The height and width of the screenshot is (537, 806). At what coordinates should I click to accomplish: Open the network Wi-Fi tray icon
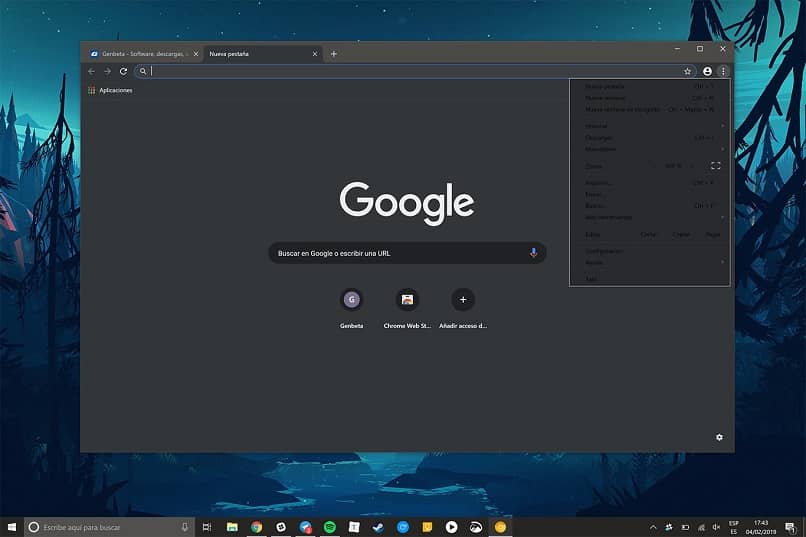point(701,527)
